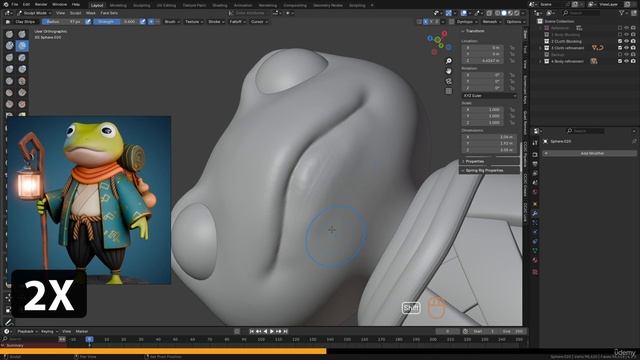Select '2 Cloth Blocking' collection

566,41
